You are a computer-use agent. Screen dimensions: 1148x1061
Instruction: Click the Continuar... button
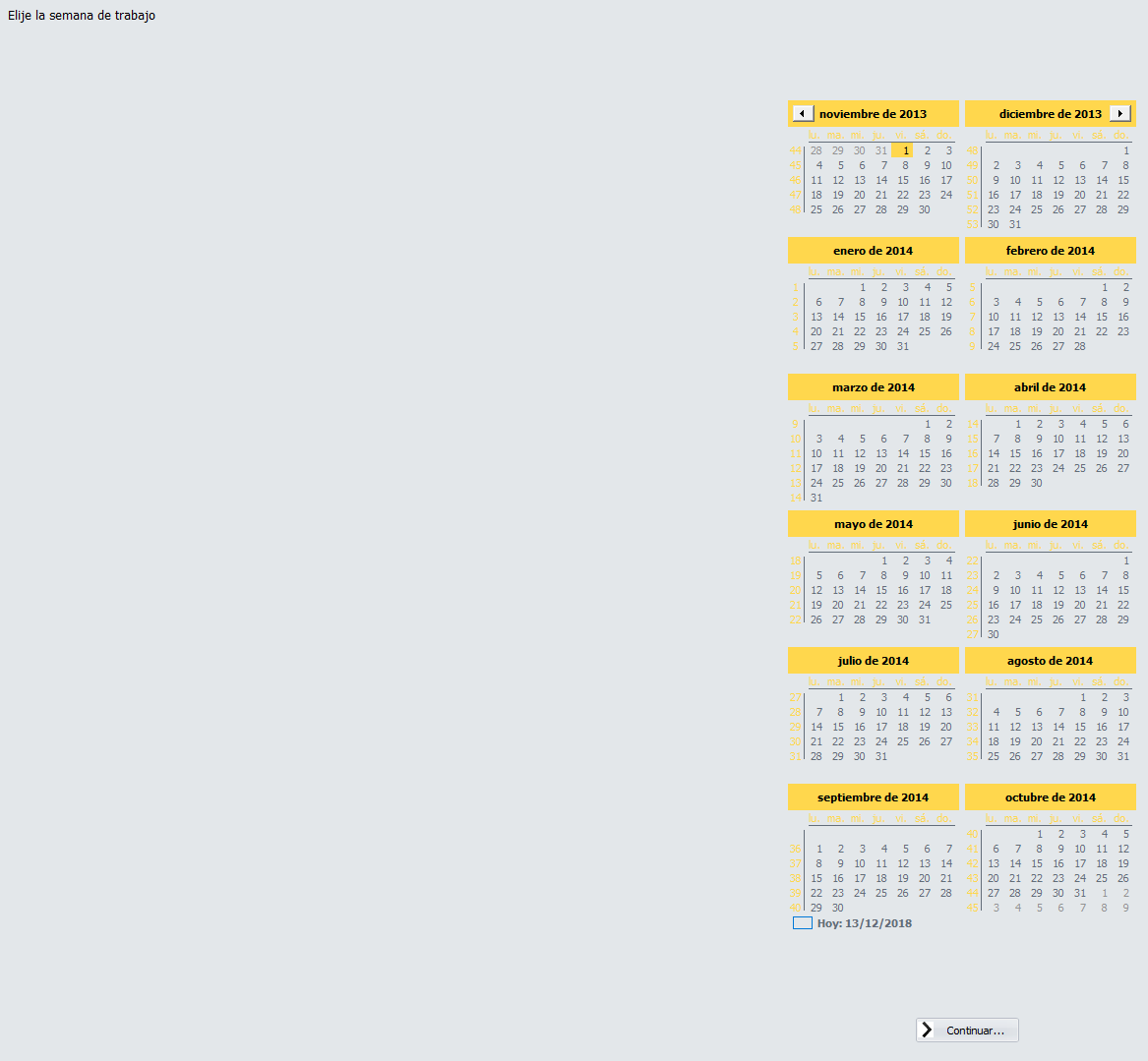pyautogui.click(x=967, y=1031)
